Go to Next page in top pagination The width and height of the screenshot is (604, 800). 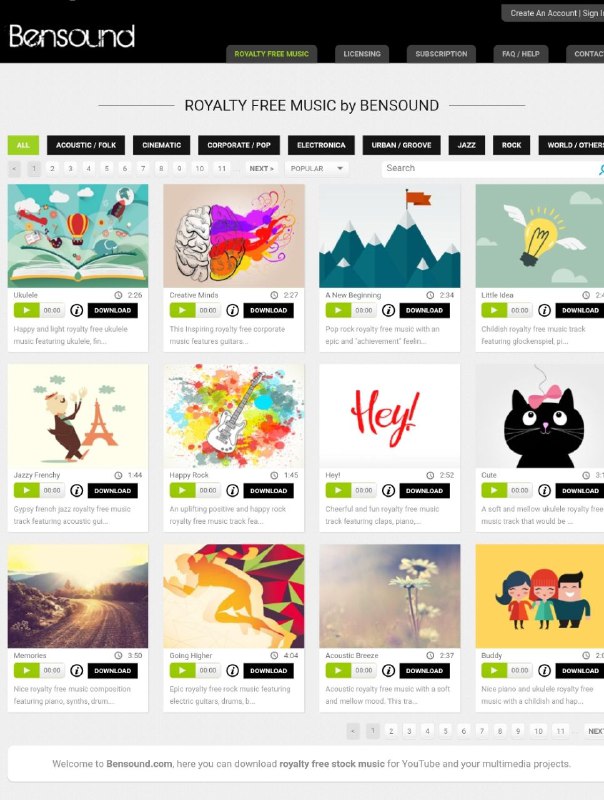click(x=261, y=168)
